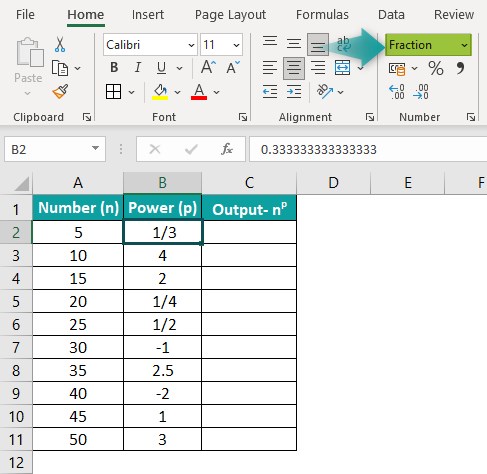
Task: Click the formula bar Enter checkmark
Action: coord(191,149)
